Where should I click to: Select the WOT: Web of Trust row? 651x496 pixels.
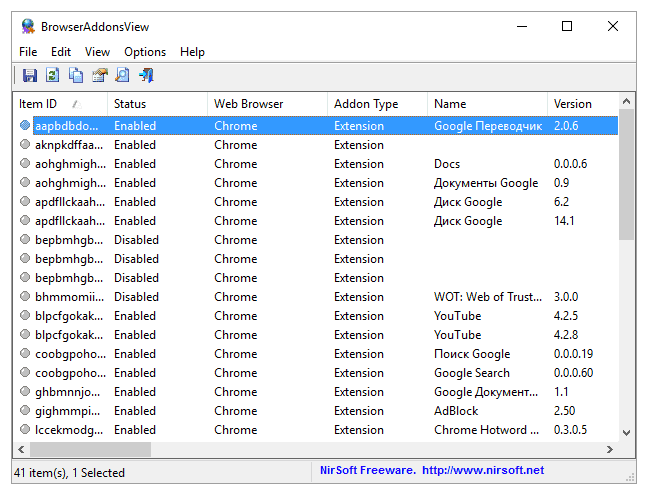point(487,297)
